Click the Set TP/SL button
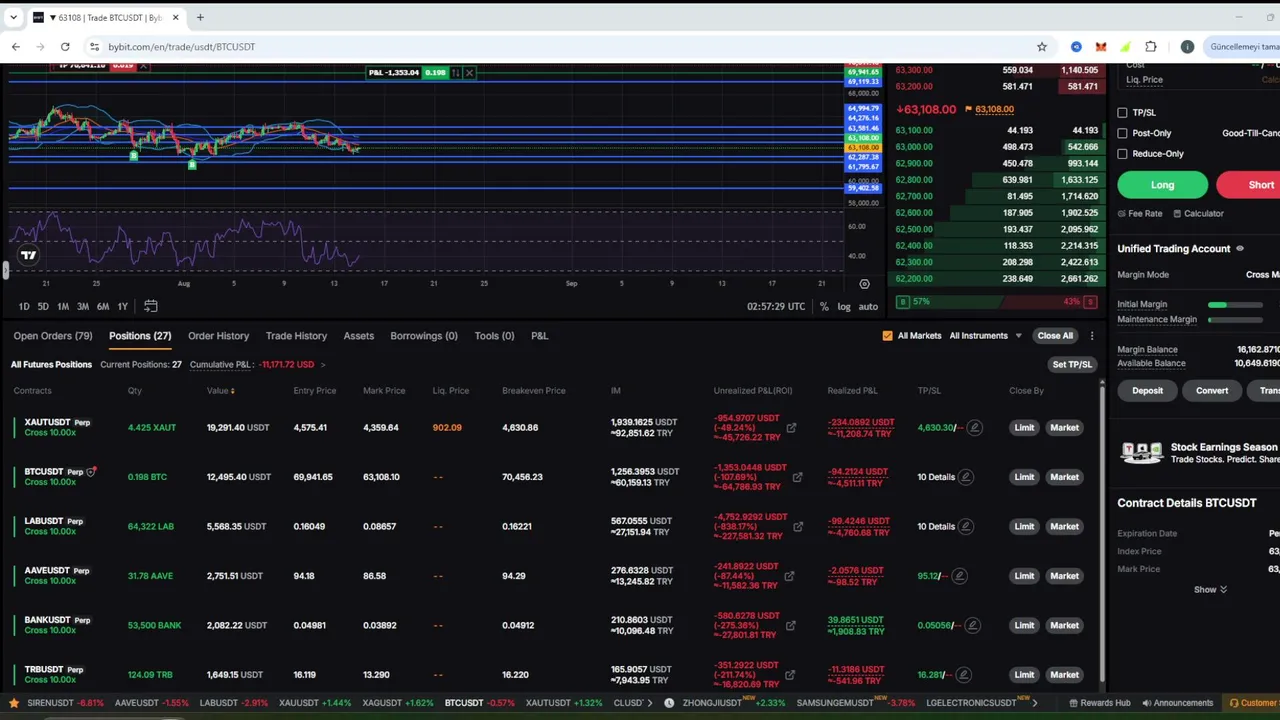 pyautogui.click(x=1072, y=365)
